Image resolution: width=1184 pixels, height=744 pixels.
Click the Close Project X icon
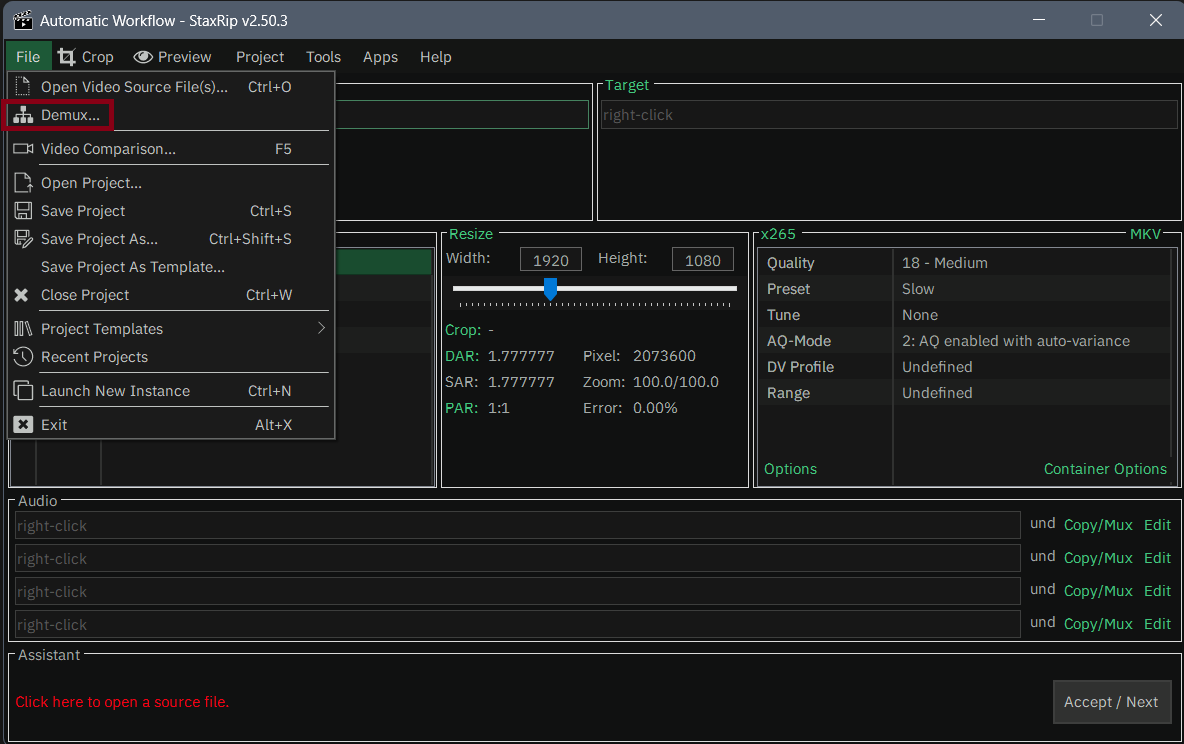21,295
